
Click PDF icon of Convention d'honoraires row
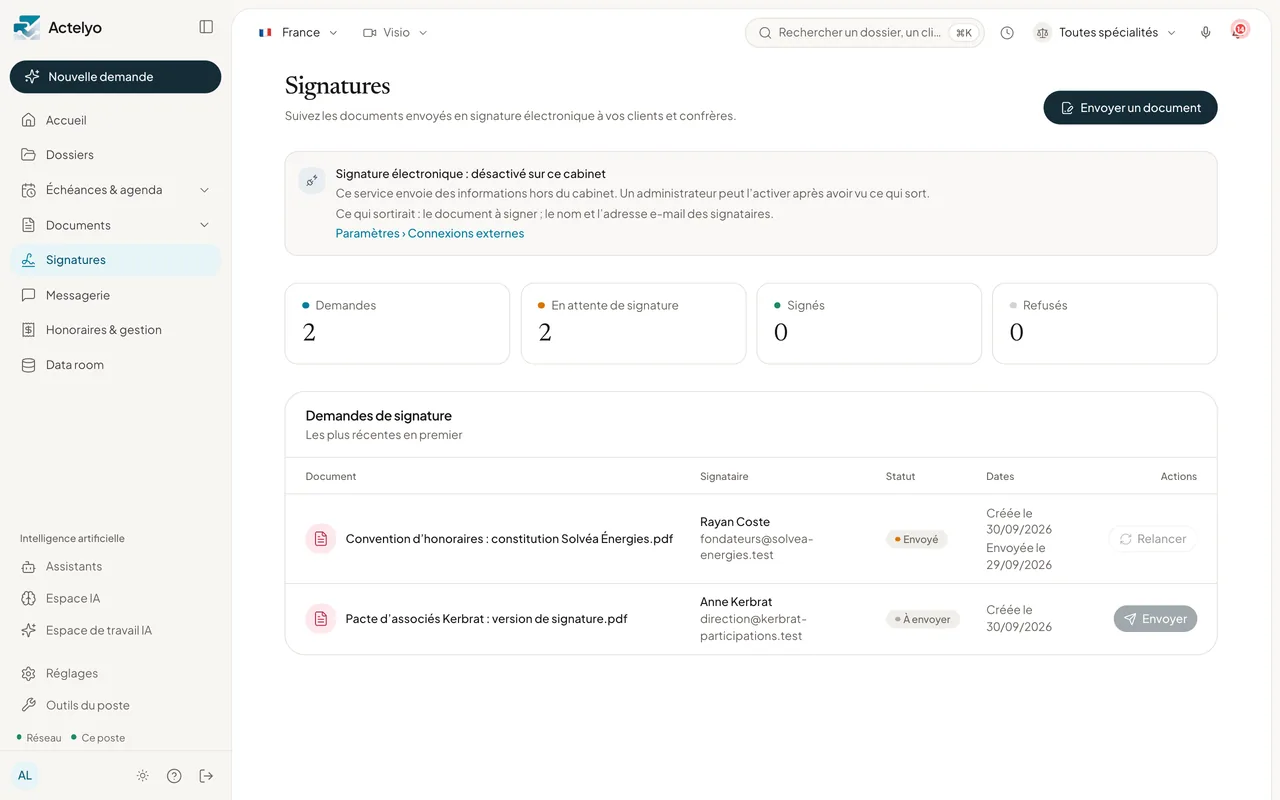pos(321,539)
